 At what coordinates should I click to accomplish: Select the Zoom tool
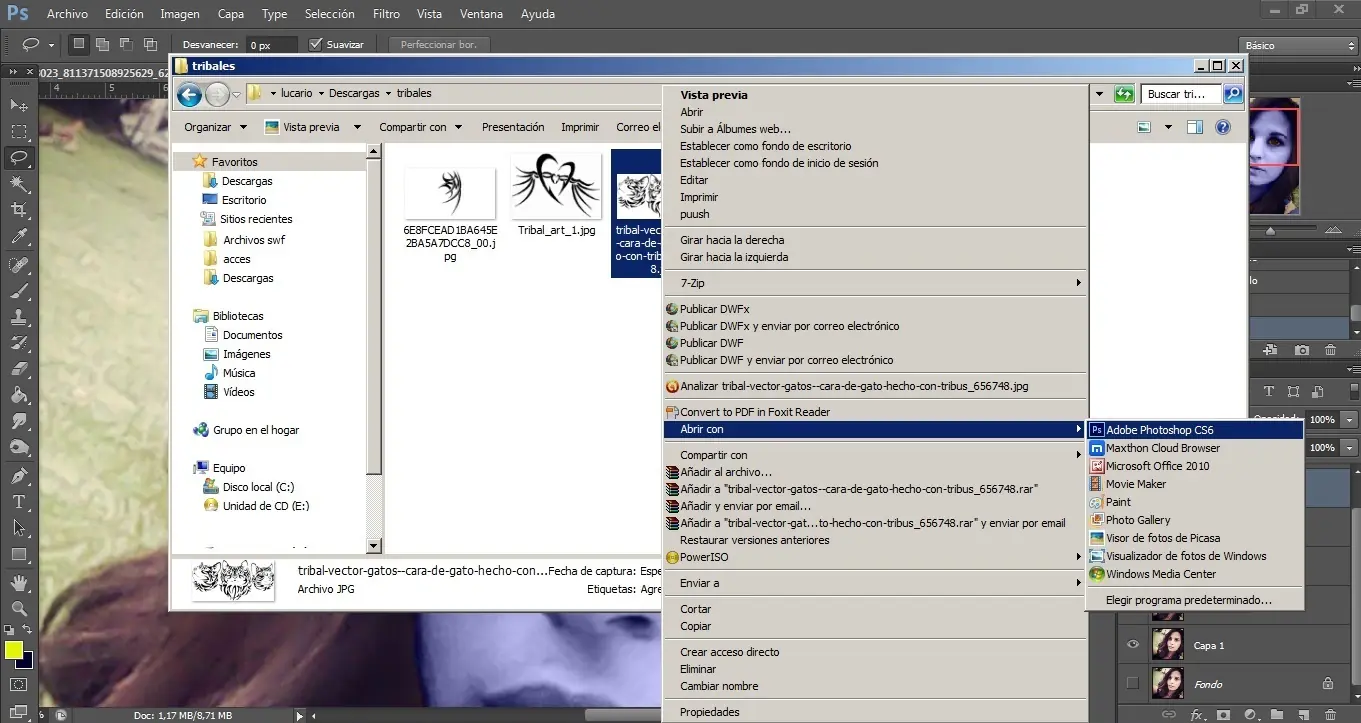tap(19, 609)
